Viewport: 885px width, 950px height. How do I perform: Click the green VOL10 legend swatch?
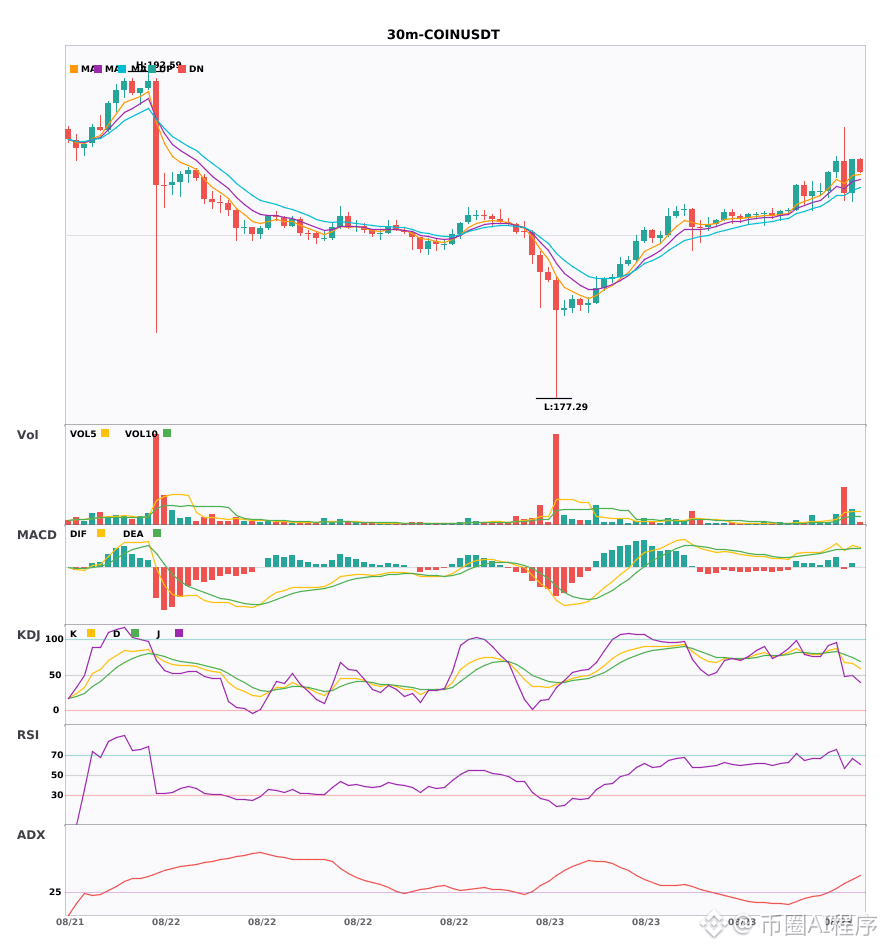pyautogui.click(x=167, y=433)
